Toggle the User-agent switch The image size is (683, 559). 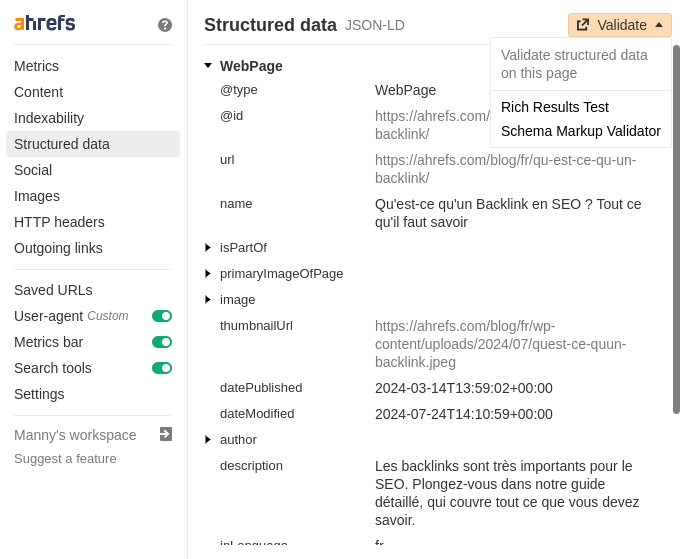pos(162,316)
